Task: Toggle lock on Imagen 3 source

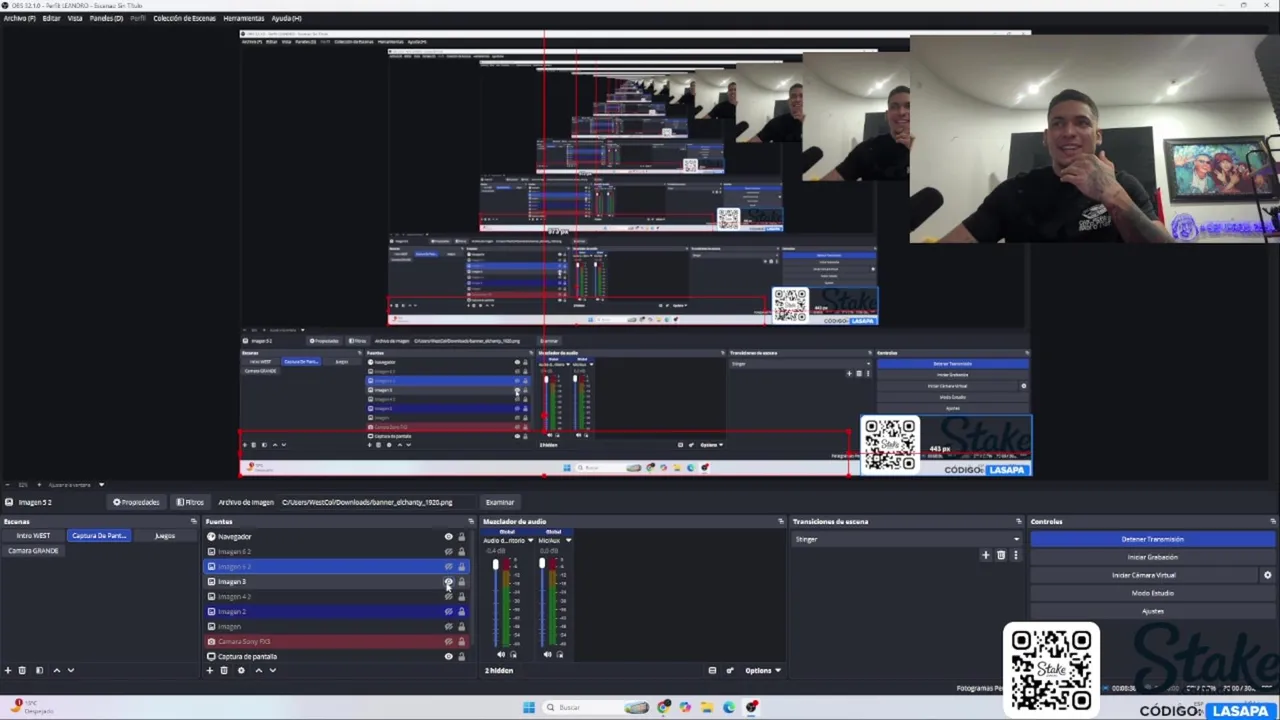Action: click(461, 582)
